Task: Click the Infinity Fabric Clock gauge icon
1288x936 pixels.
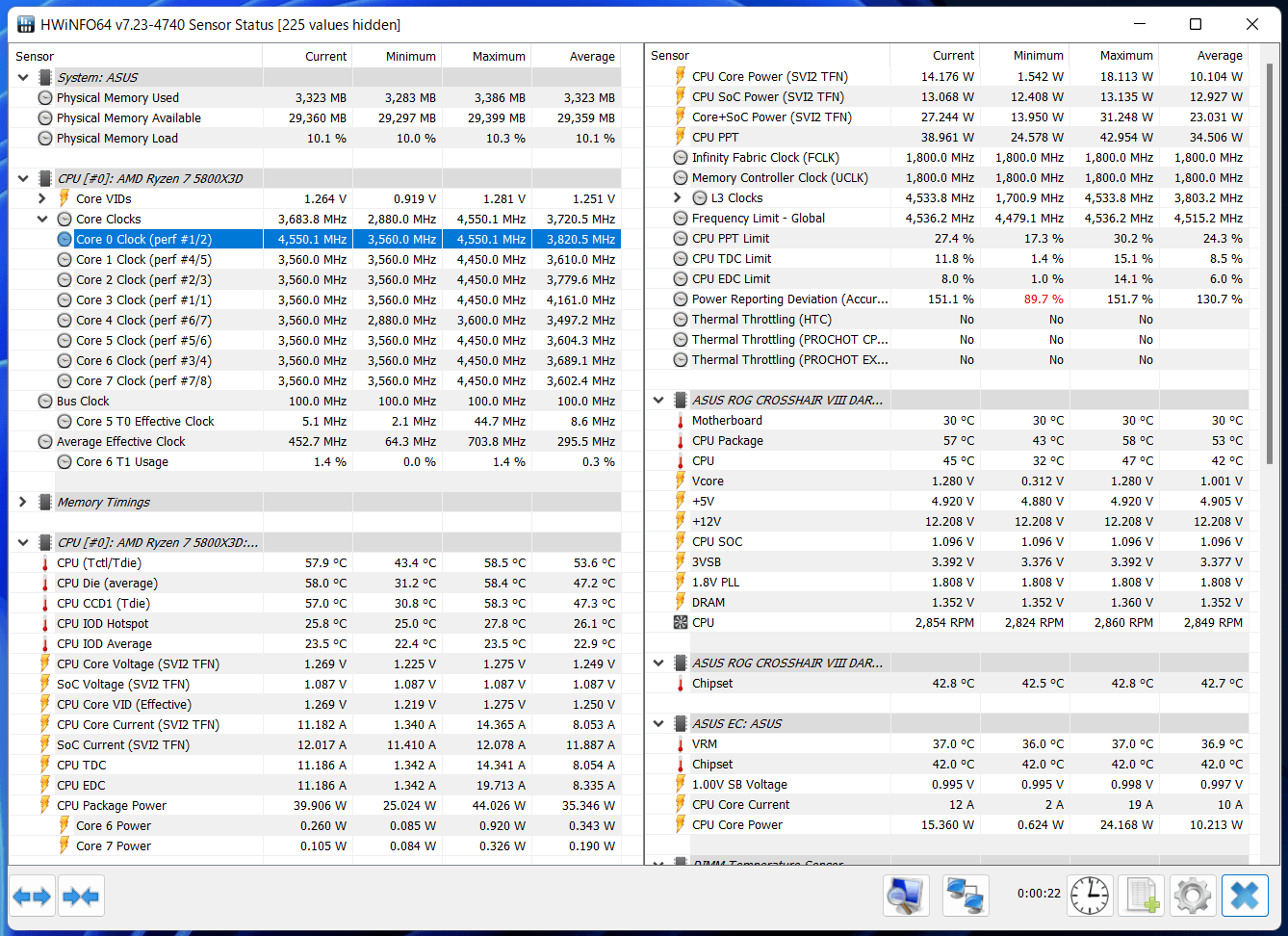Action: (x=681, y=157)
